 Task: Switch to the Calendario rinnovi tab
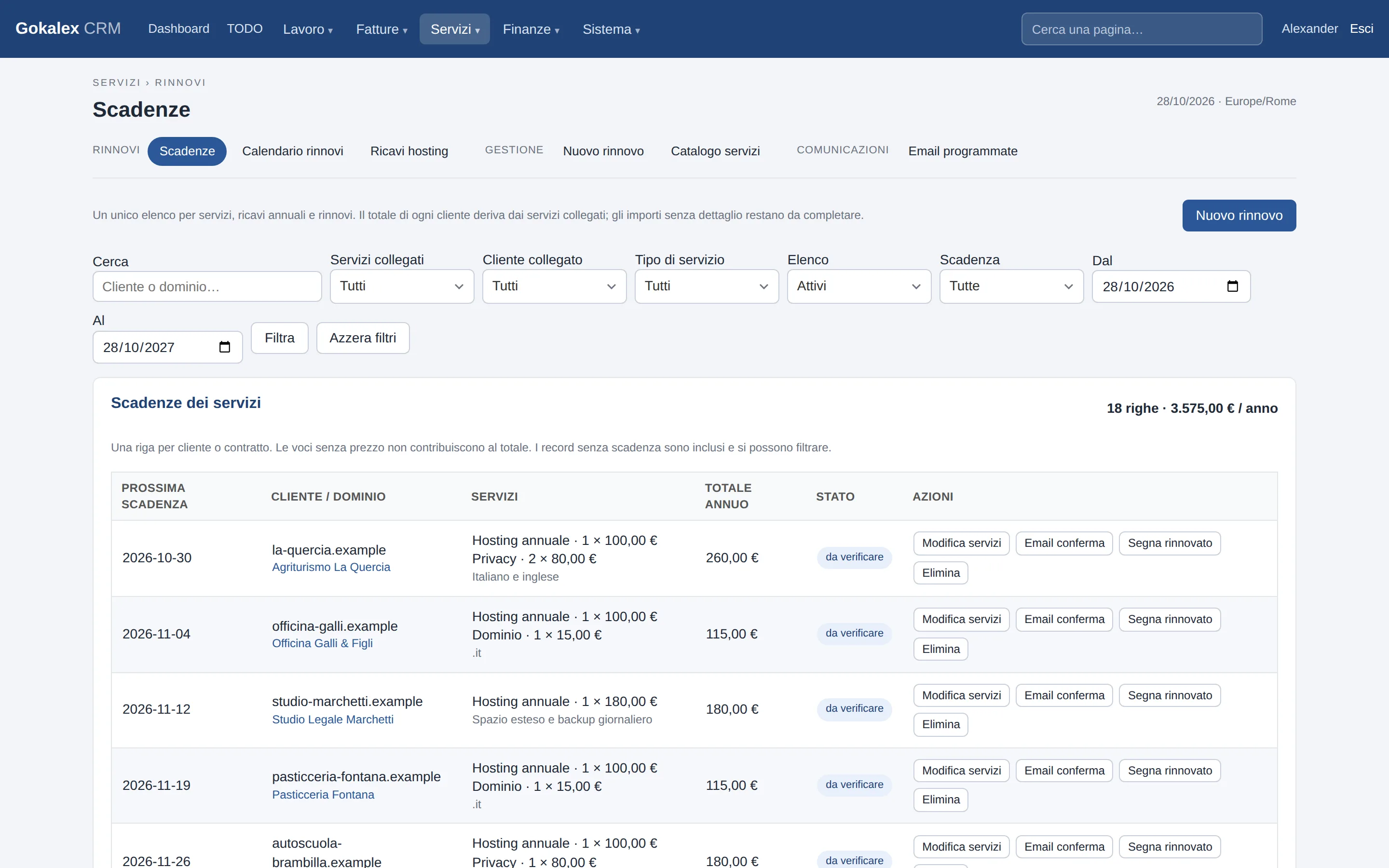coord(292,151)
